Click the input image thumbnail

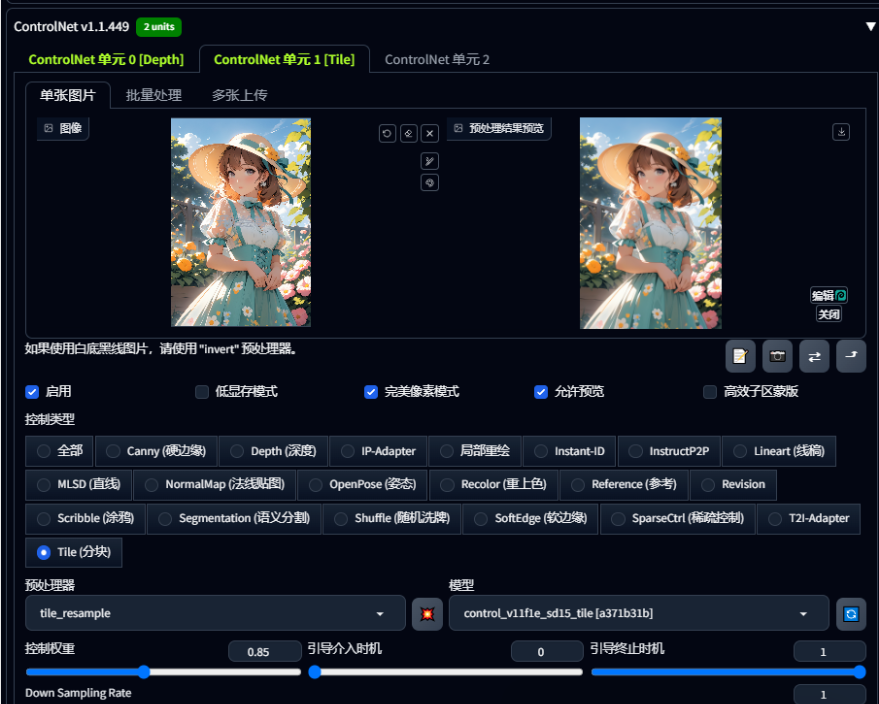[240, 222]
